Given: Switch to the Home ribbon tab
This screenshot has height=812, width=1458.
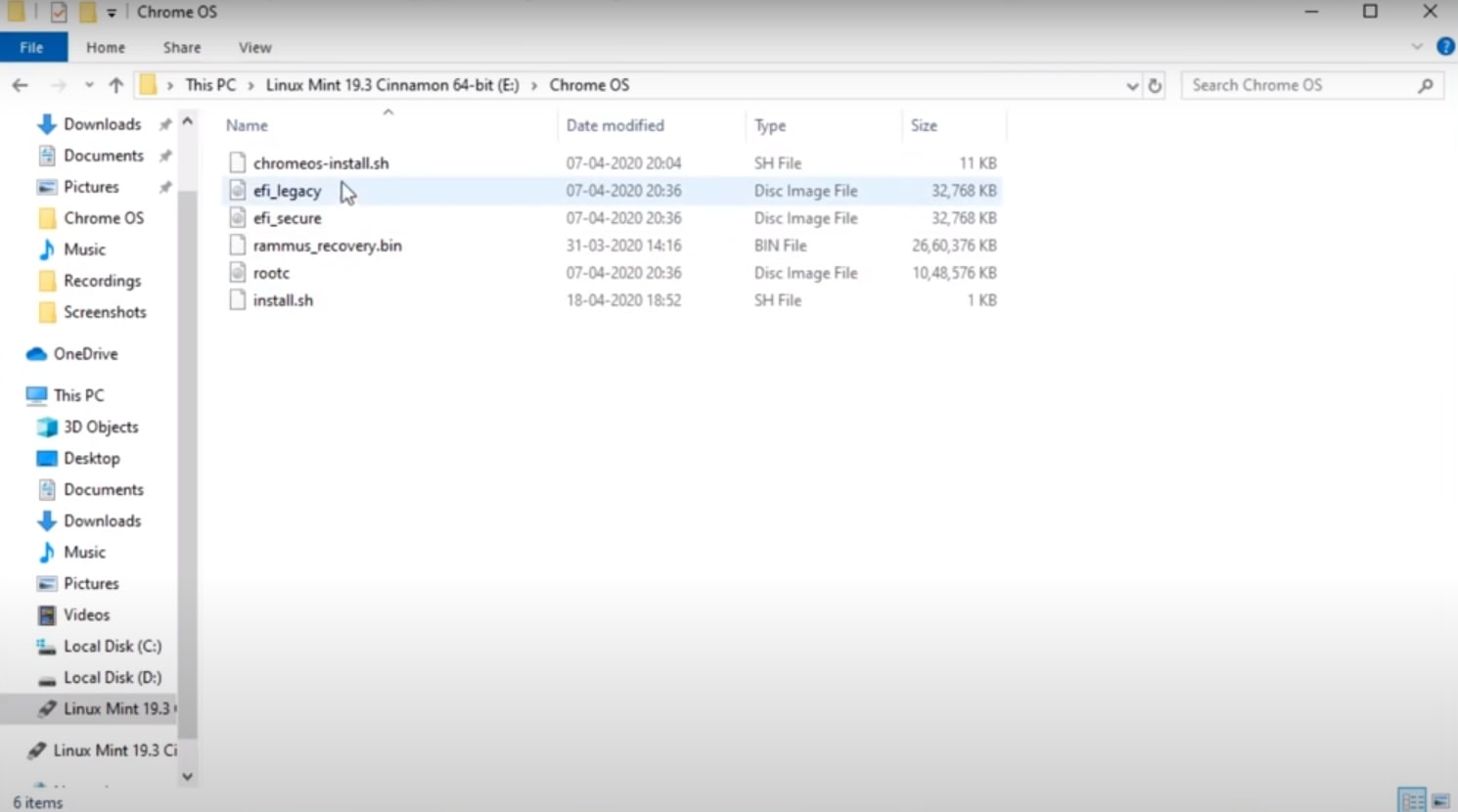Looking at the screenshot, I should (x=106, y=47).
